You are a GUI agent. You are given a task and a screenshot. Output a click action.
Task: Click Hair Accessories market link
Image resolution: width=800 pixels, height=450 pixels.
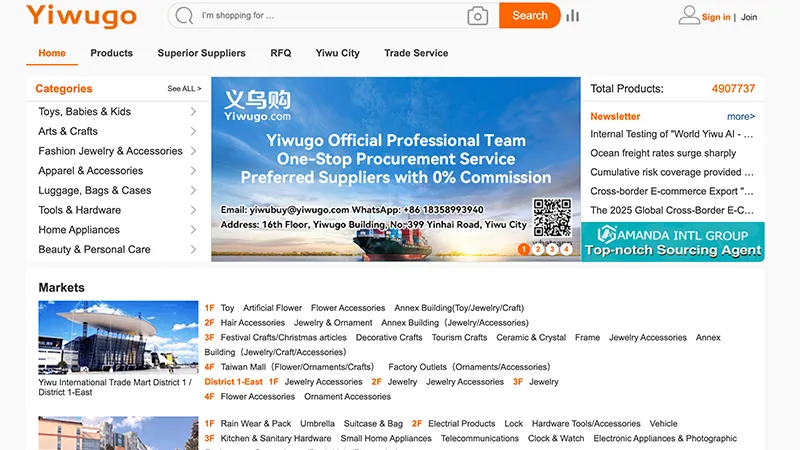pos(253,323)
